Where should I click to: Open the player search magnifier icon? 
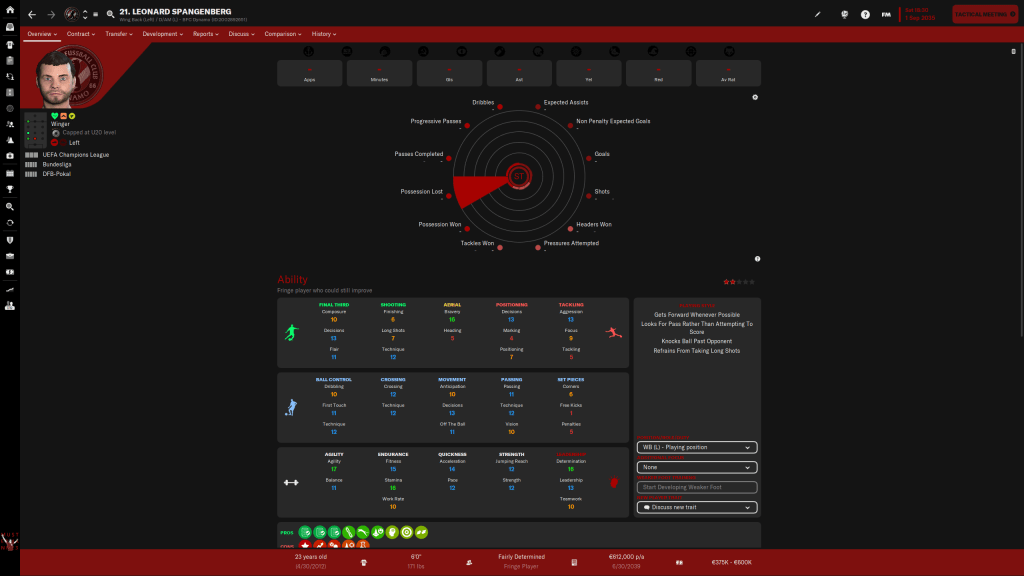[110, 15]
